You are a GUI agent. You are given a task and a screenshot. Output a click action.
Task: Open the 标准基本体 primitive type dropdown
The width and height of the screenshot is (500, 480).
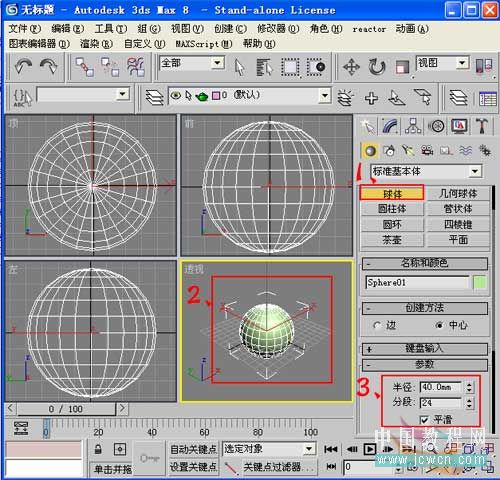tap(426, 171)
